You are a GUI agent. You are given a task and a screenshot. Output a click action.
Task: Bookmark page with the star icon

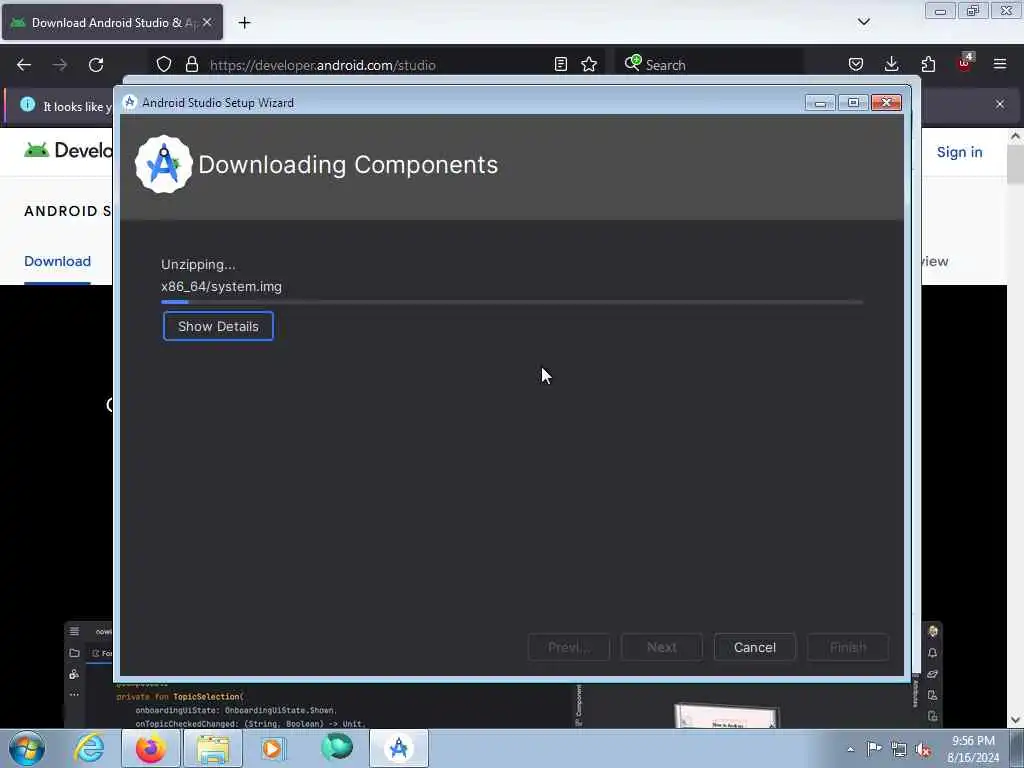pos(589,65)
